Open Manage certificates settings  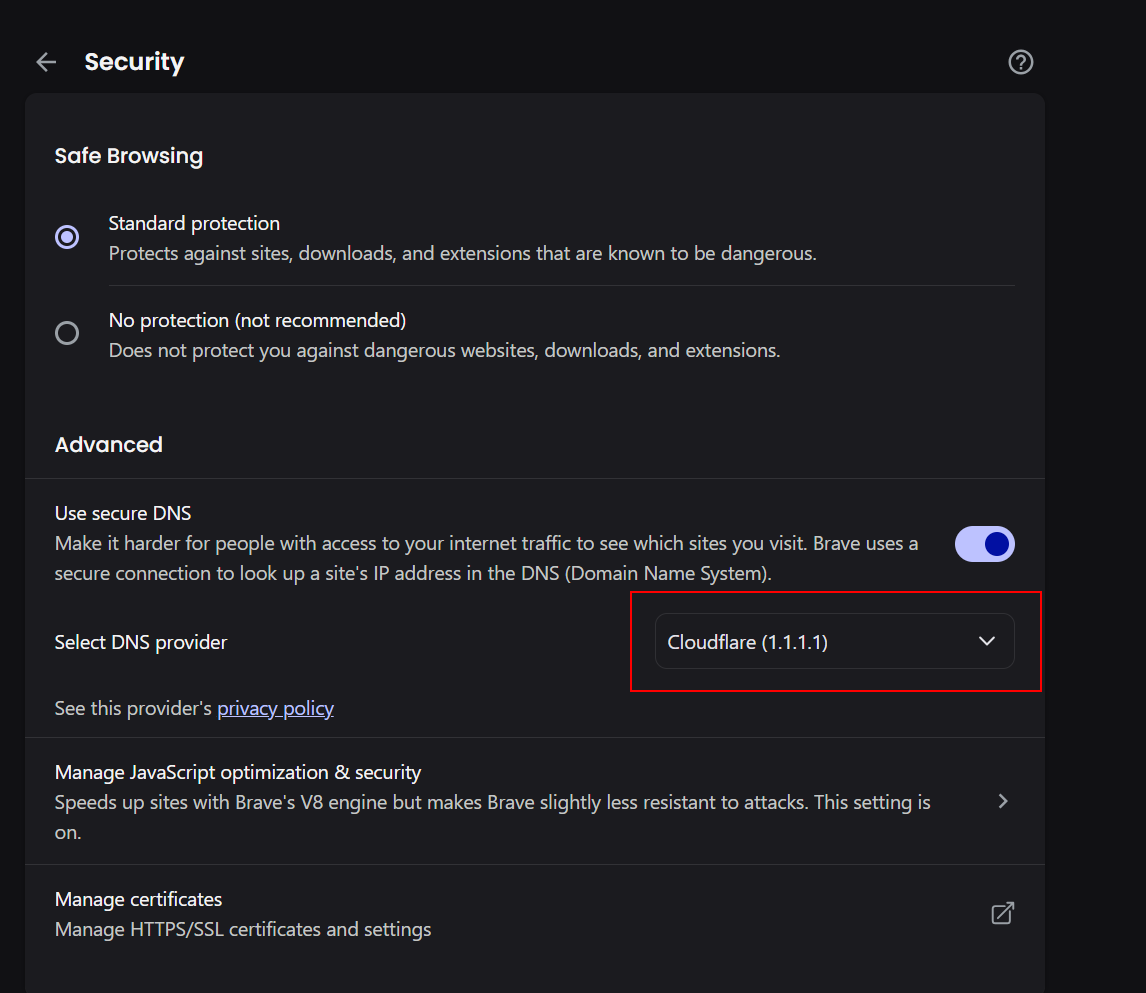pos(138,898)
